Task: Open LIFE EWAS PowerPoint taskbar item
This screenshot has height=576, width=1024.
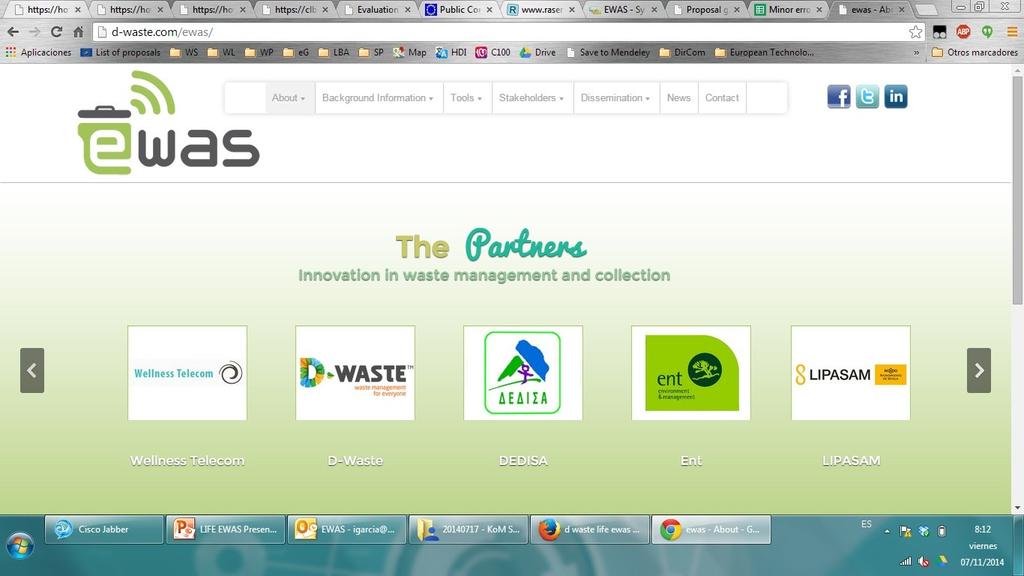Action: tap(225, 529)
